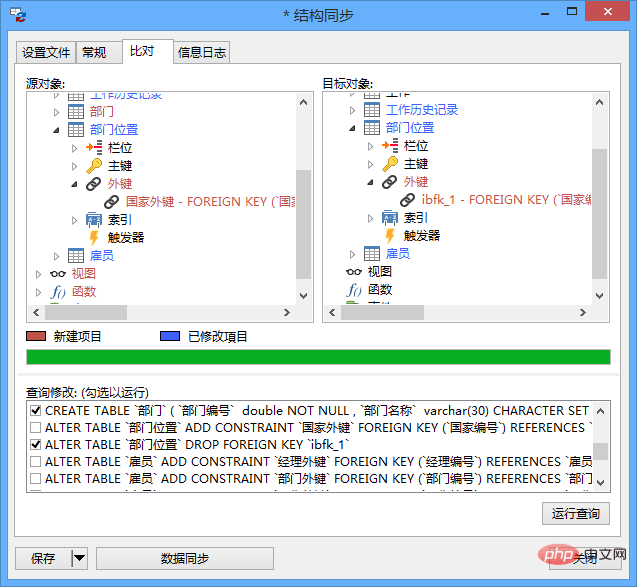637x587 pixels.
Task: Expand the target 雇员 table node
Action: tap(352, 254)
